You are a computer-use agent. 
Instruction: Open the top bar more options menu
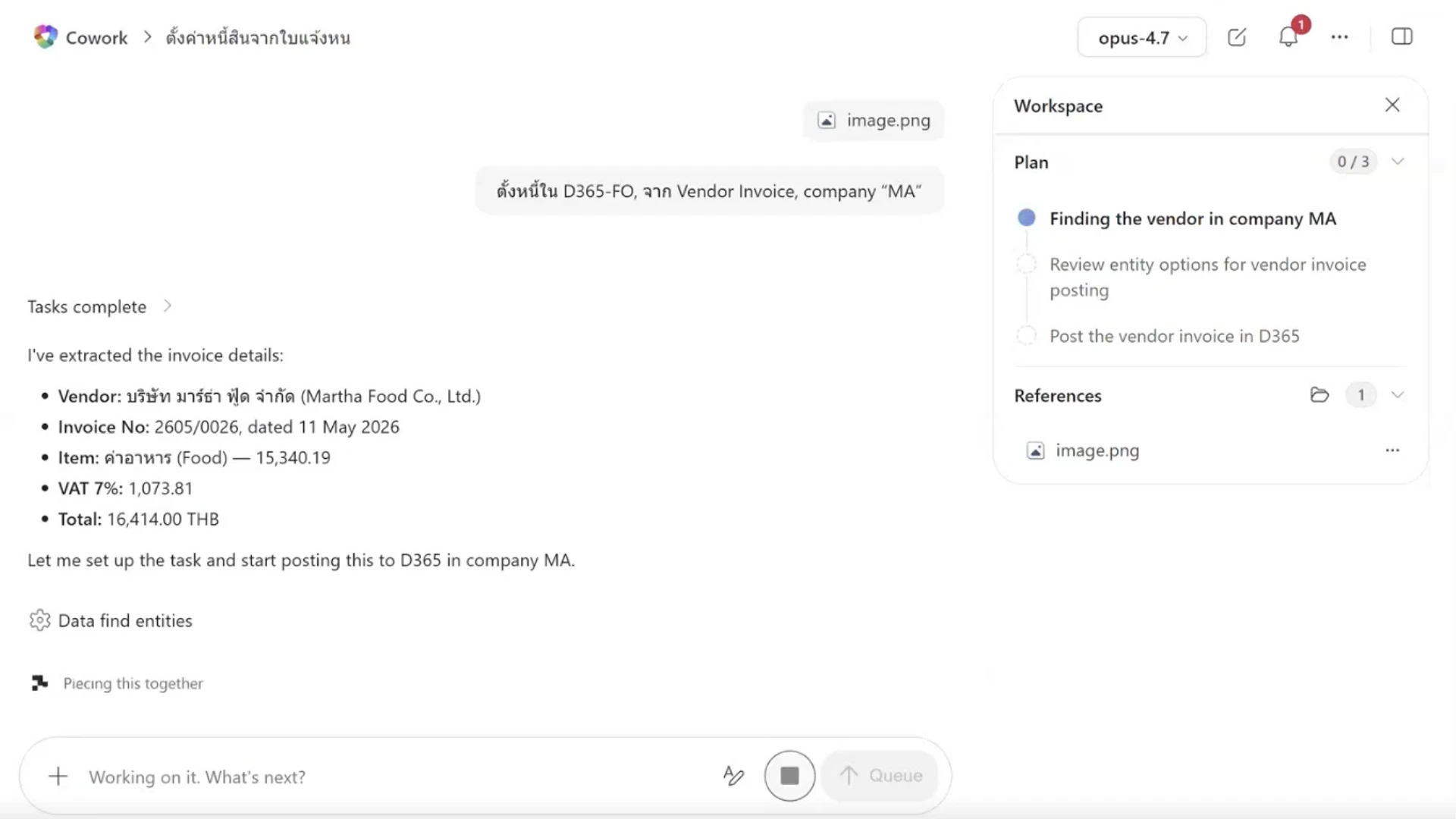pyautogui.click(x=1340, y=37)
